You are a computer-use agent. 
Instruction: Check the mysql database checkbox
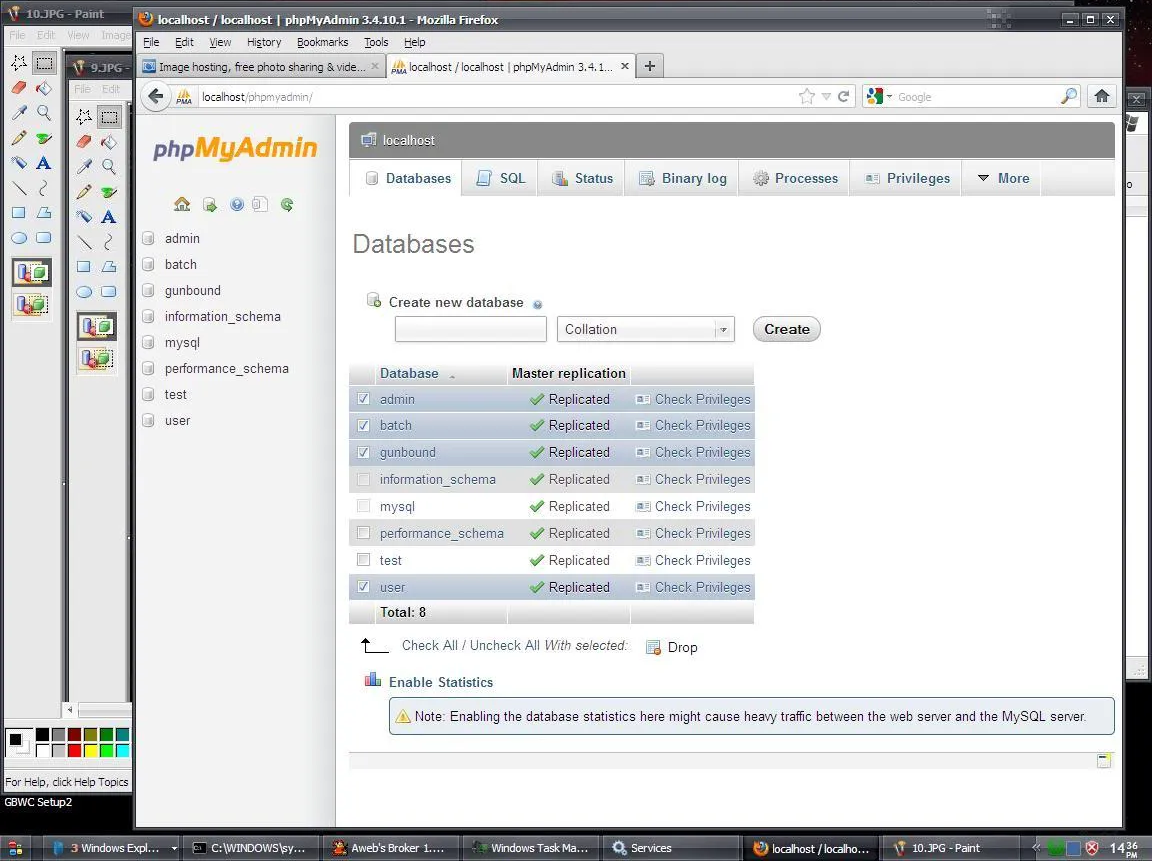point(363,505)
